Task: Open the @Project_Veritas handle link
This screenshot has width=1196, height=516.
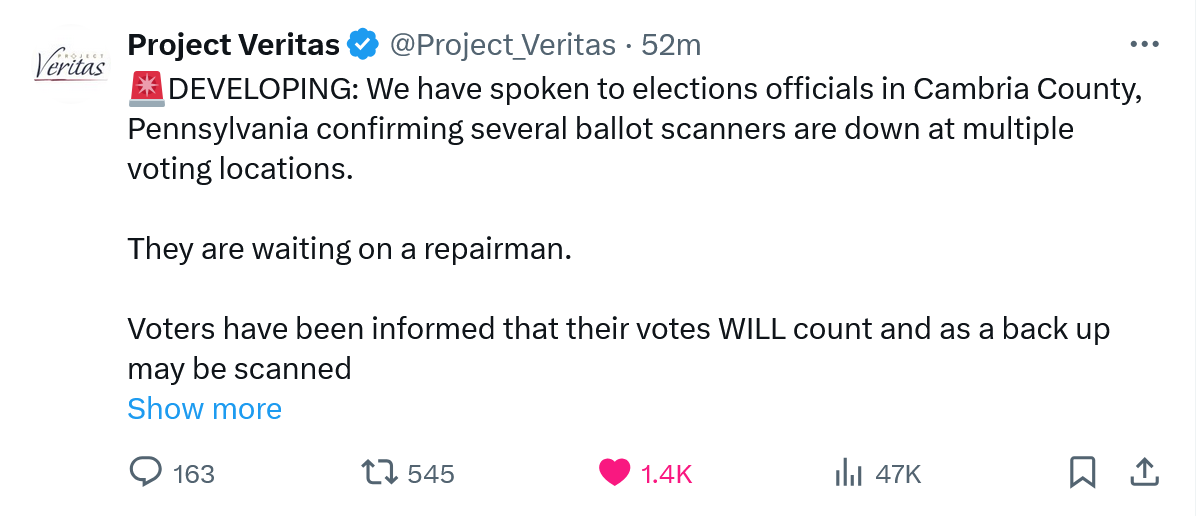Action: [x=502, y=45]
